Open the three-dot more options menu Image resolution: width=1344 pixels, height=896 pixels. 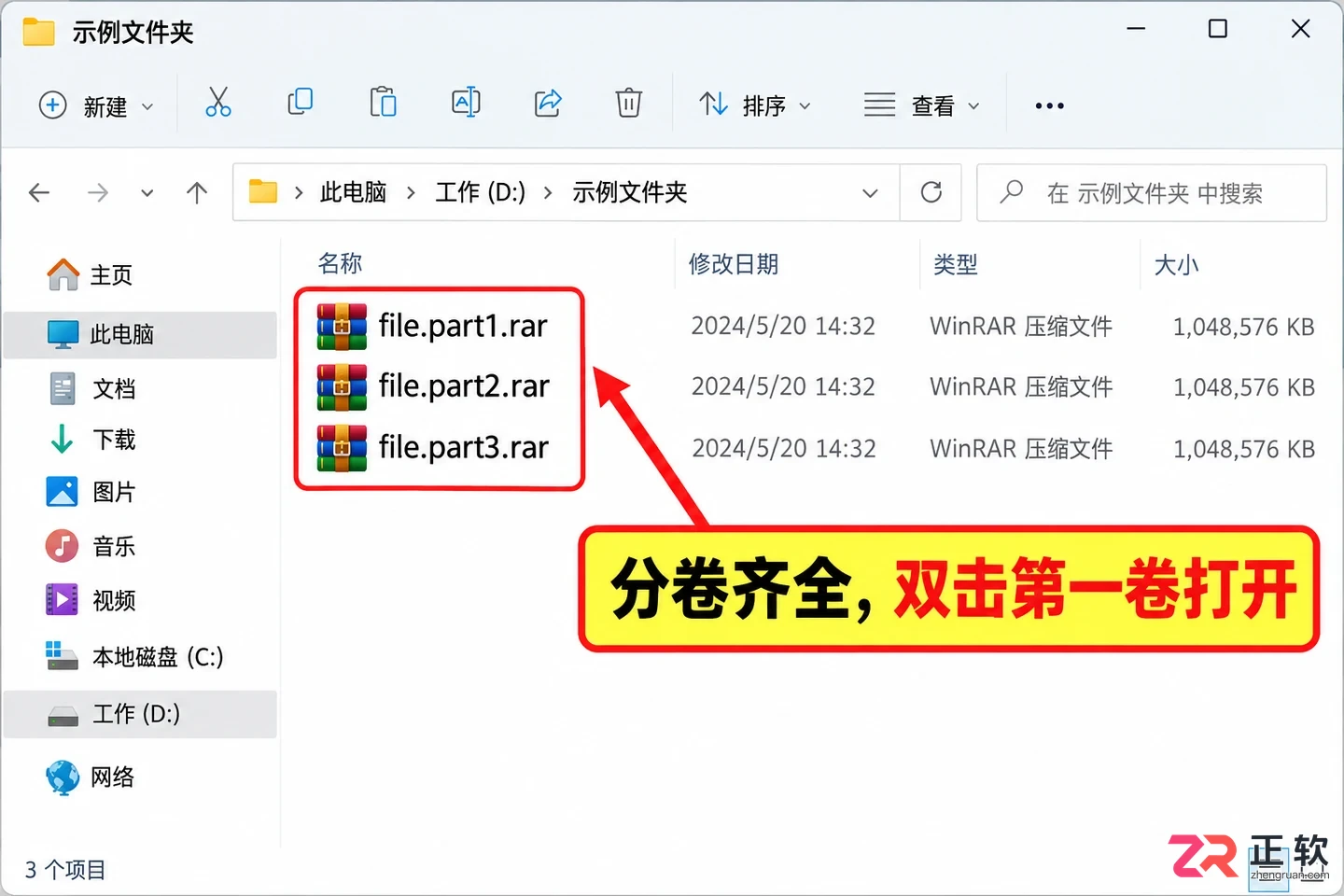[1050, 105]
